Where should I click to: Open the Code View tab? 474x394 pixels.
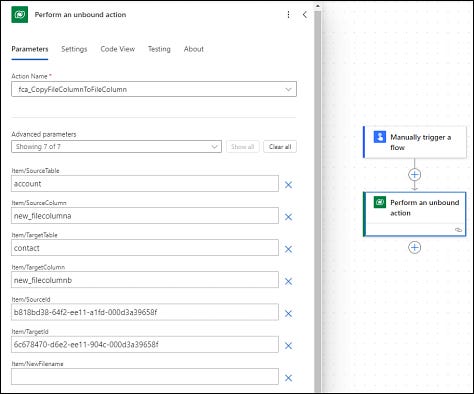118,49
